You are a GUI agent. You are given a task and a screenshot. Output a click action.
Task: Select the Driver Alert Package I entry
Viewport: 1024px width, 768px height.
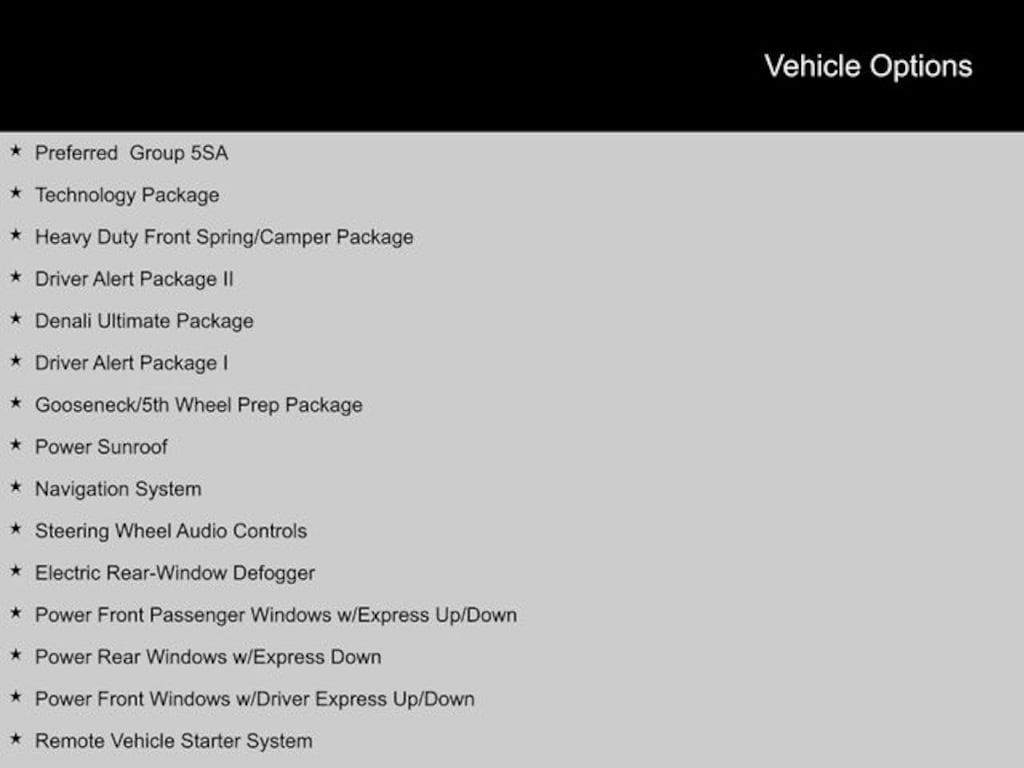coord(131,363)
